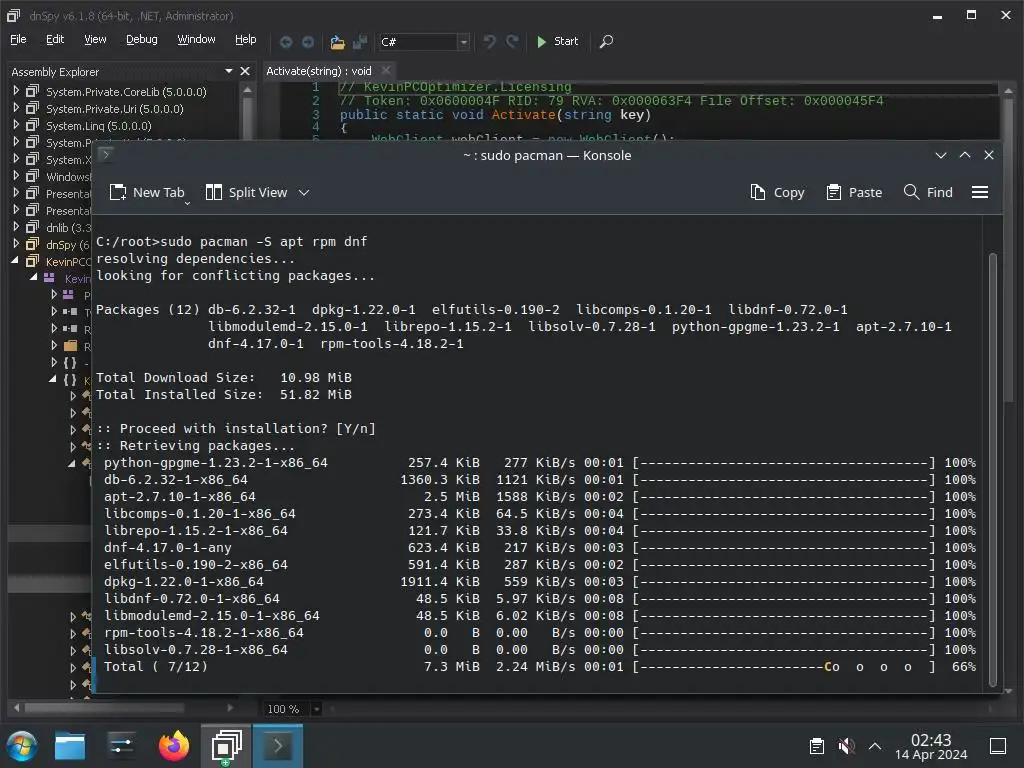Click Copy in Konsole toolbar
This screenshot has width=1024, height=768.
pos(778,193)
